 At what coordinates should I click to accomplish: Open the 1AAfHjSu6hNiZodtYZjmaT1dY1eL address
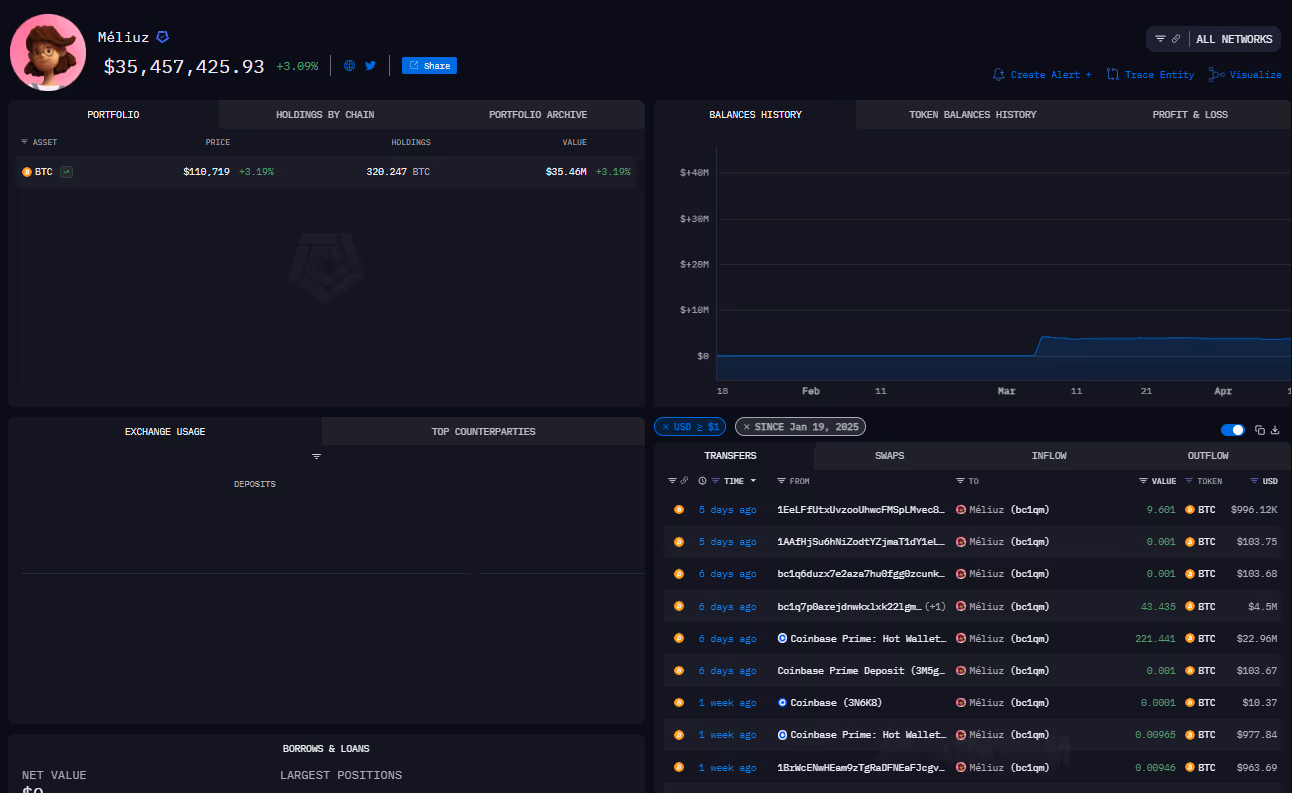coord(861,542)
